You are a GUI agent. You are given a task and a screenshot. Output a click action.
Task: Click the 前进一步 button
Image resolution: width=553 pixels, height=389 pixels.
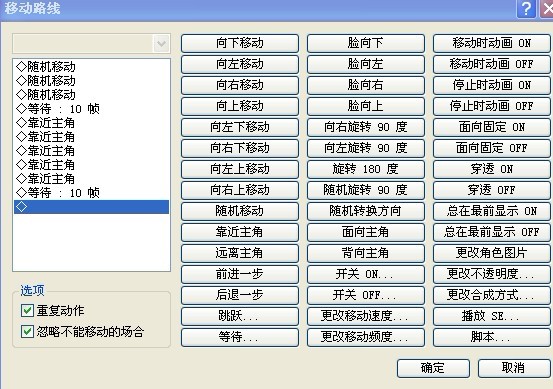(240, 274)
